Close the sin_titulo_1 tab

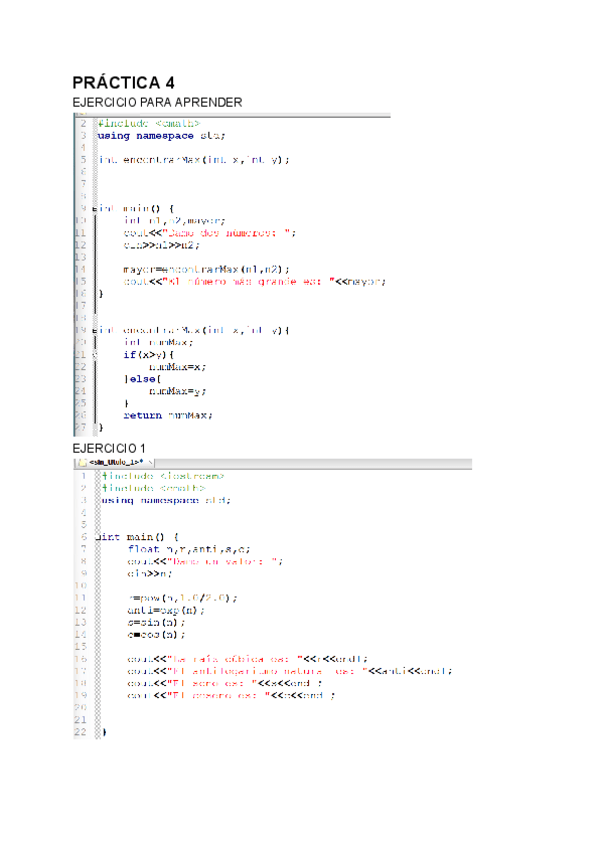click(x=150, y=462)
